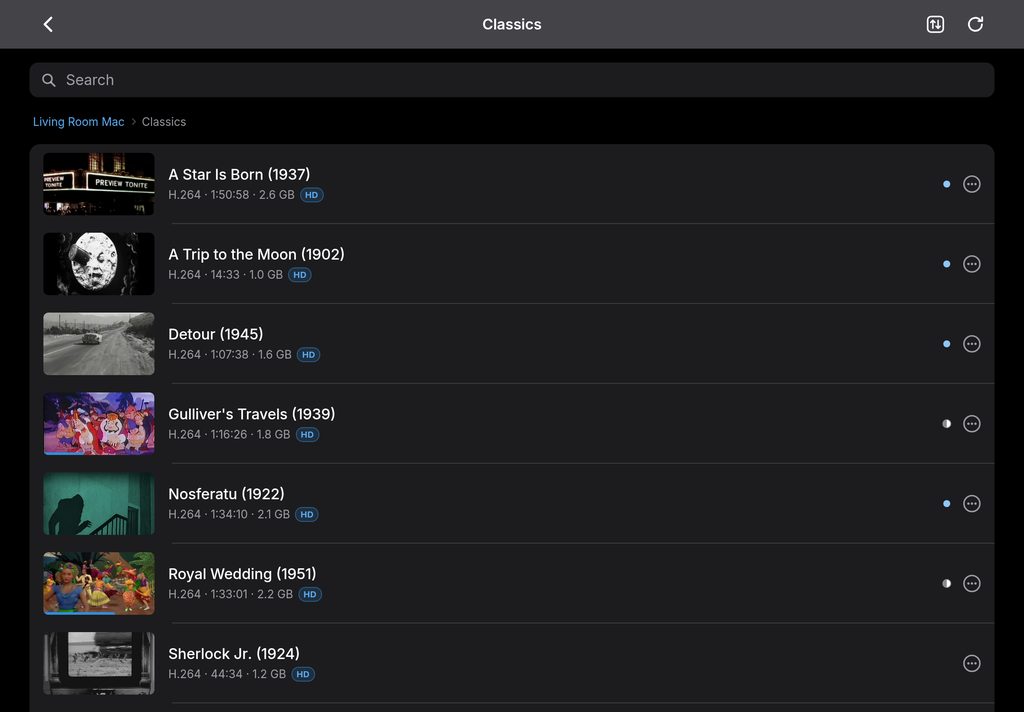Click the Classics page title in header

pos(512,24)
